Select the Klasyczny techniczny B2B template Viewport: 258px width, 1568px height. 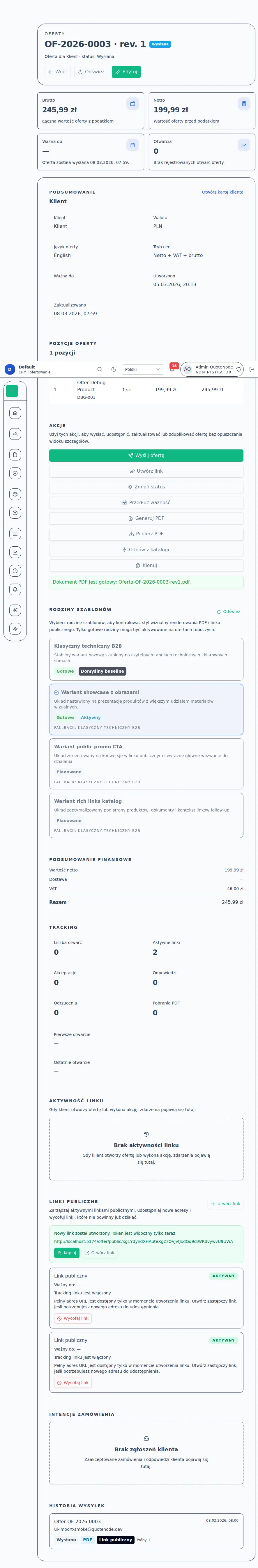(146, 659)
